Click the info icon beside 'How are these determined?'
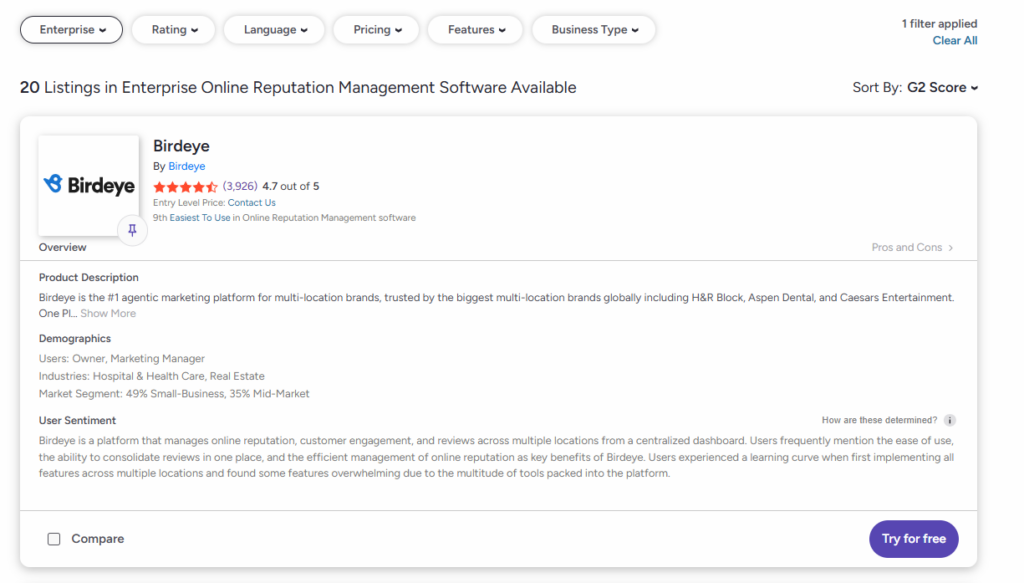Viewport: 1024px width, 583px height. [950, 421]
